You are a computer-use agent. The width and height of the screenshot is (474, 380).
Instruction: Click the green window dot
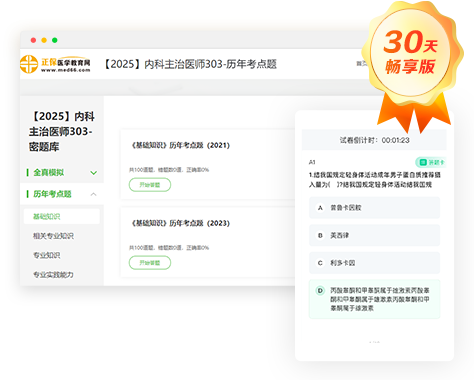55,40
